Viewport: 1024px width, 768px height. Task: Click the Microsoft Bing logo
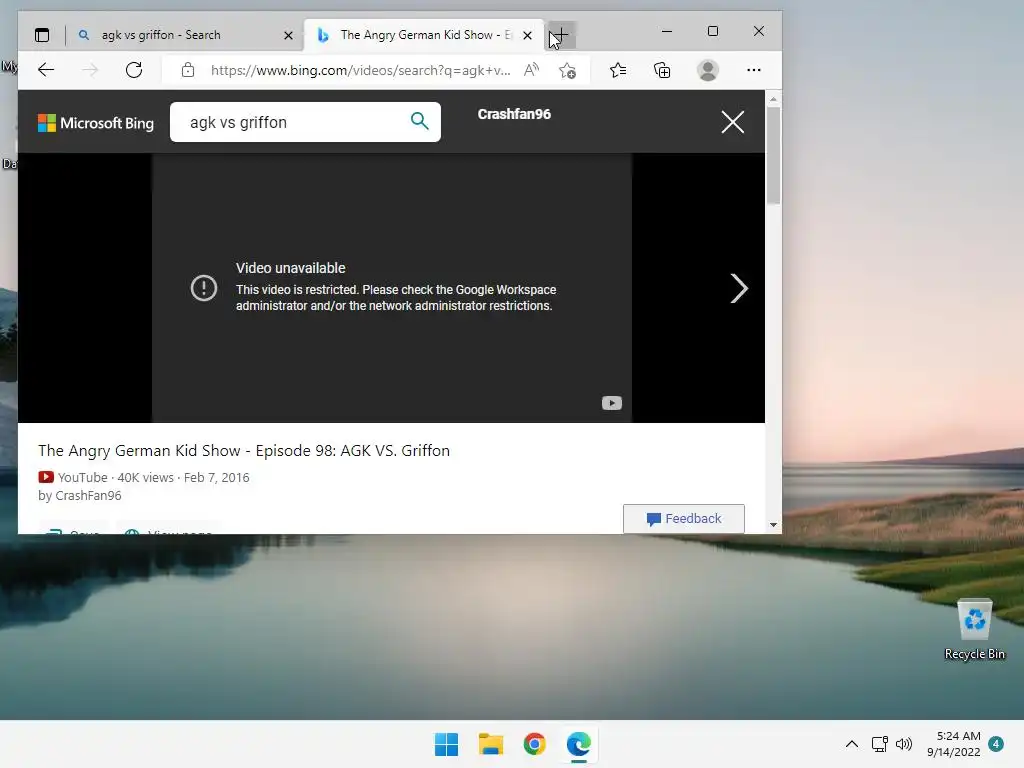coord(96,123)
